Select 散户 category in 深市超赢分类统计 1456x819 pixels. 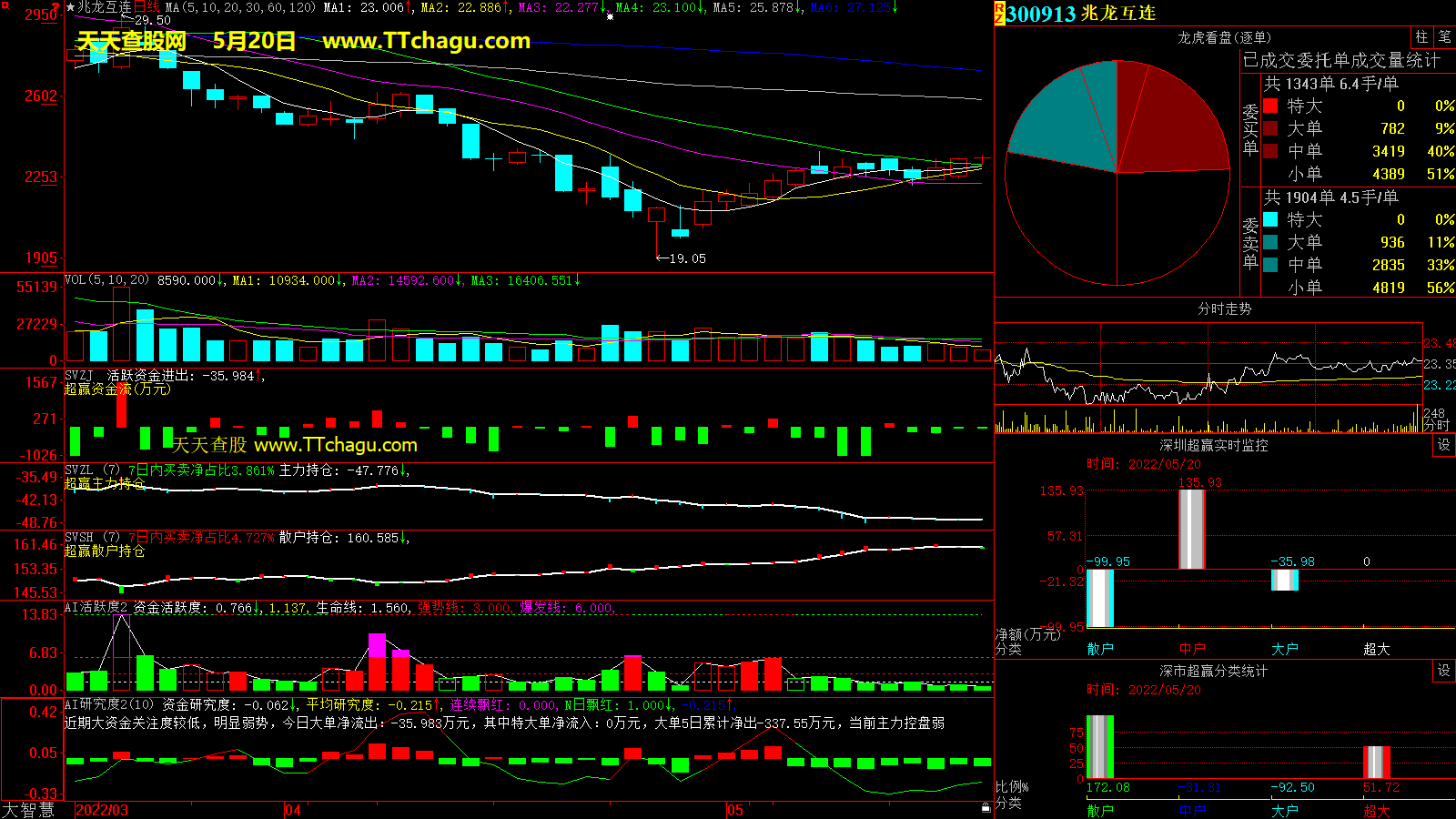(x=1100, y=810)
